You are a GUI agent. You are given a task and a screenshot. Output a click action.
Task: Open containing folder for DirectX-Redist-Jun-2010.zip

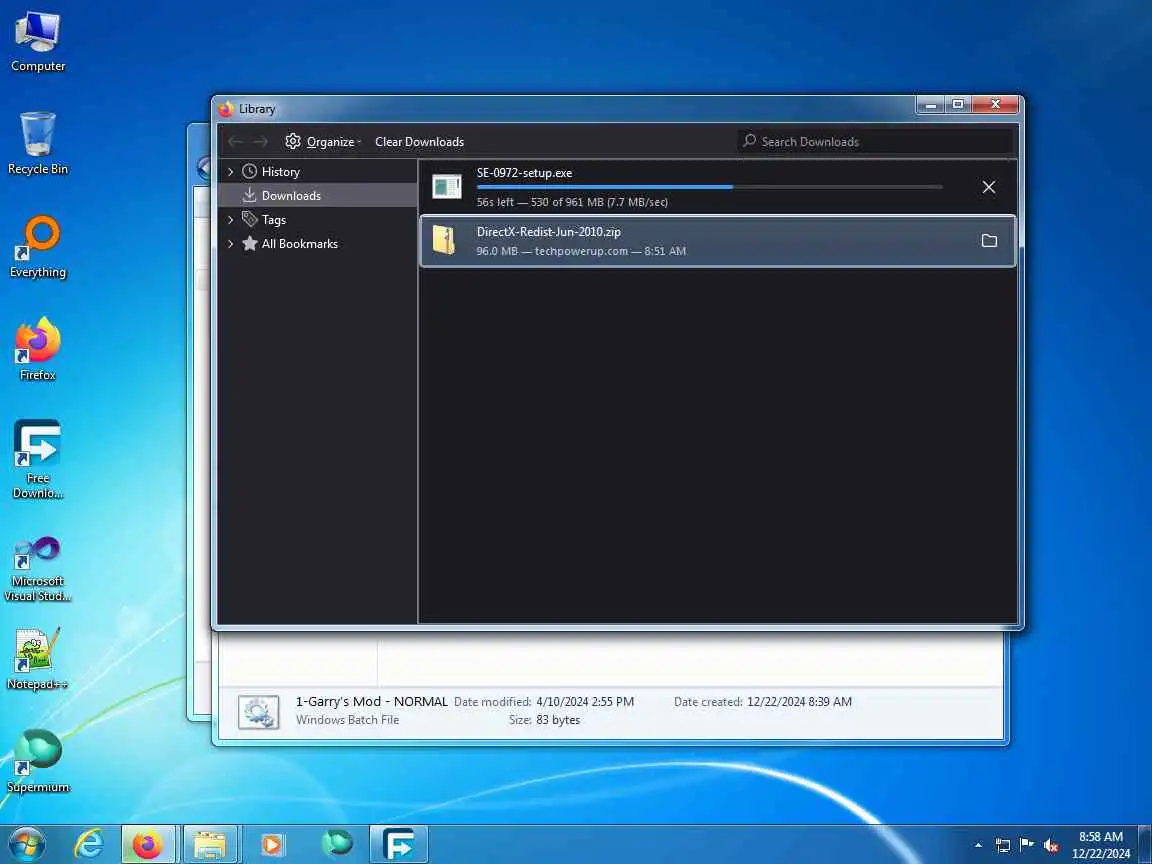[989, 241]
